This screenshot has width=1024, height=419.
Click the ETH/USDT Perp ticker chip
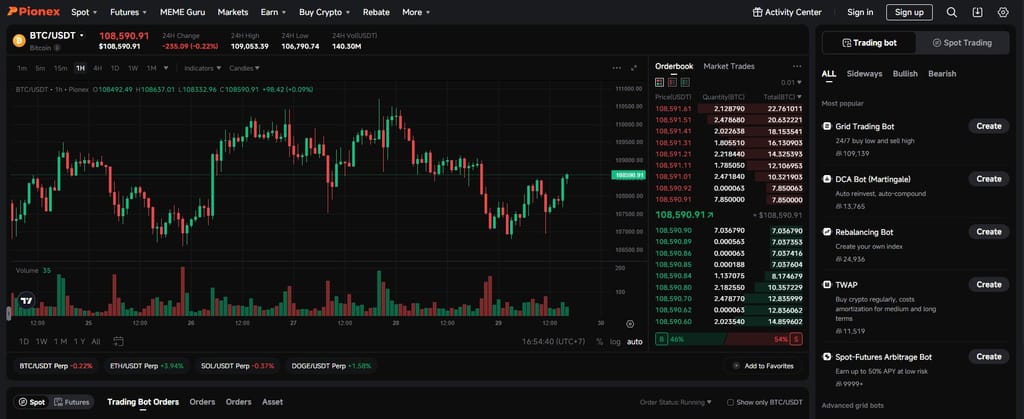[146, 366]
